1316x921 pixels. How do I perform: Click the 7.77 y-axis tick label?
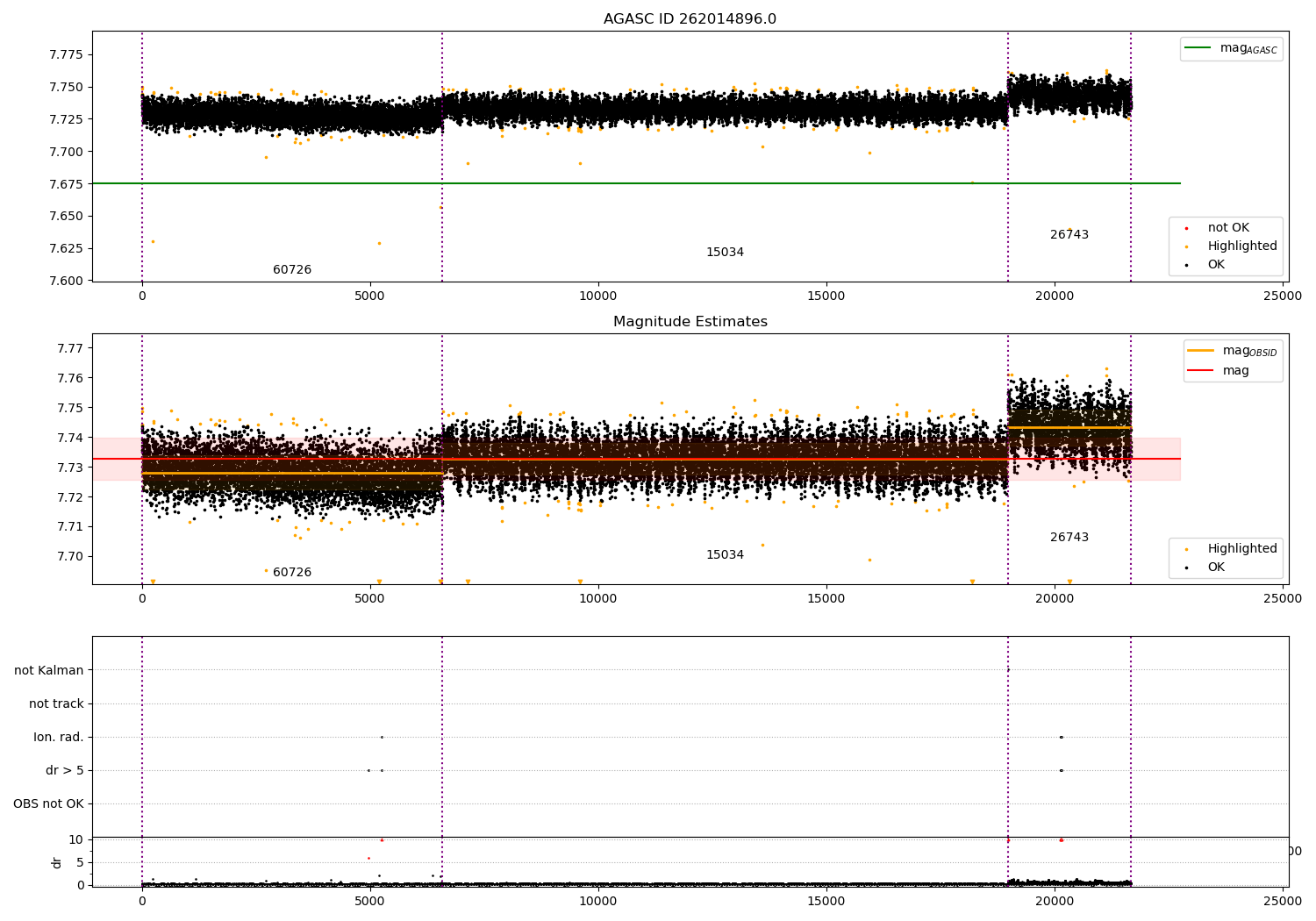coord(71,349)
